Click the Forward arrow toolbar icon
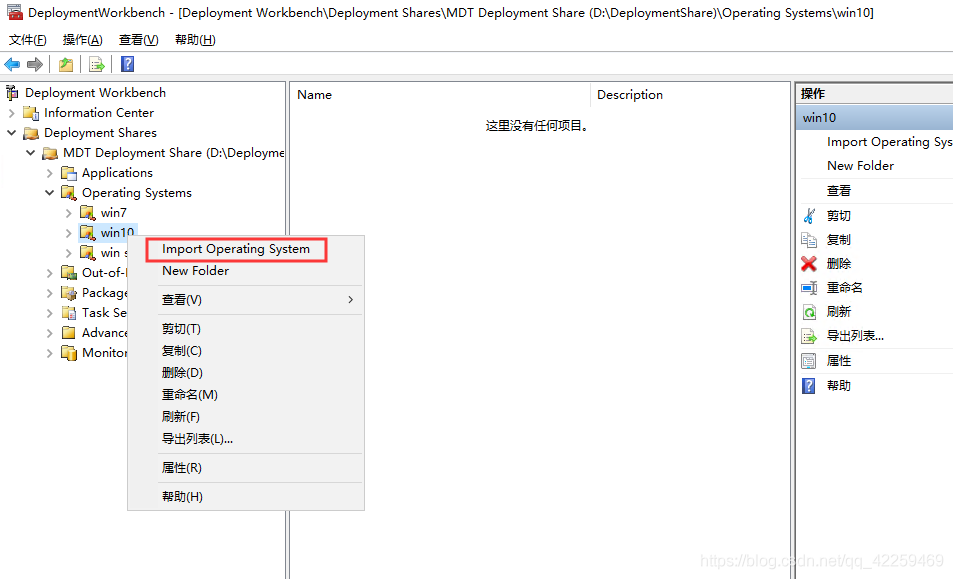Viewport: 953px width, 579px height. click(35, 65)
